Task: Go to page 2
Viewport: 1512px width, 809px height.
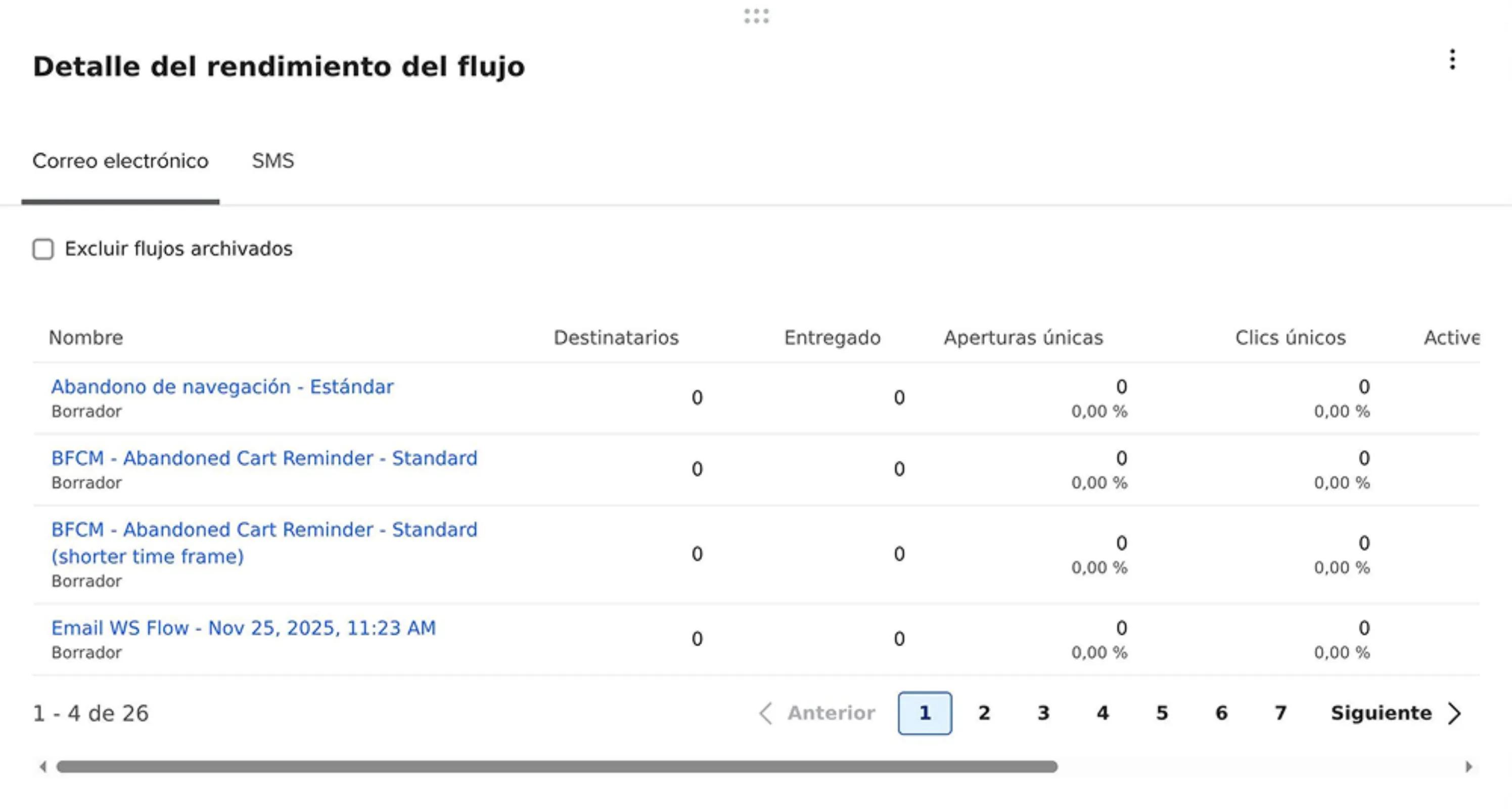Action: (984, 713)
